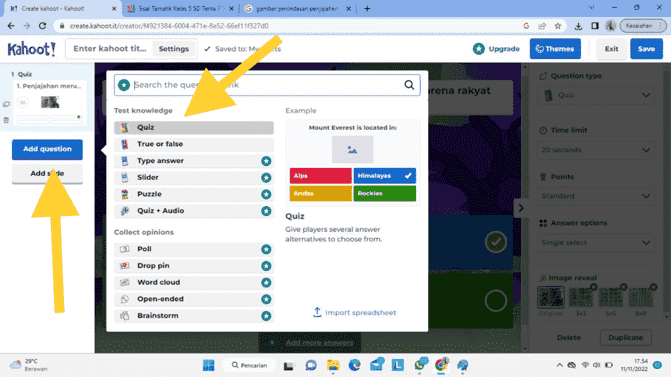Collapse the right sidebar arrow
The width and height of the screenshot is (671, 377).
click(x=521, y=208)
